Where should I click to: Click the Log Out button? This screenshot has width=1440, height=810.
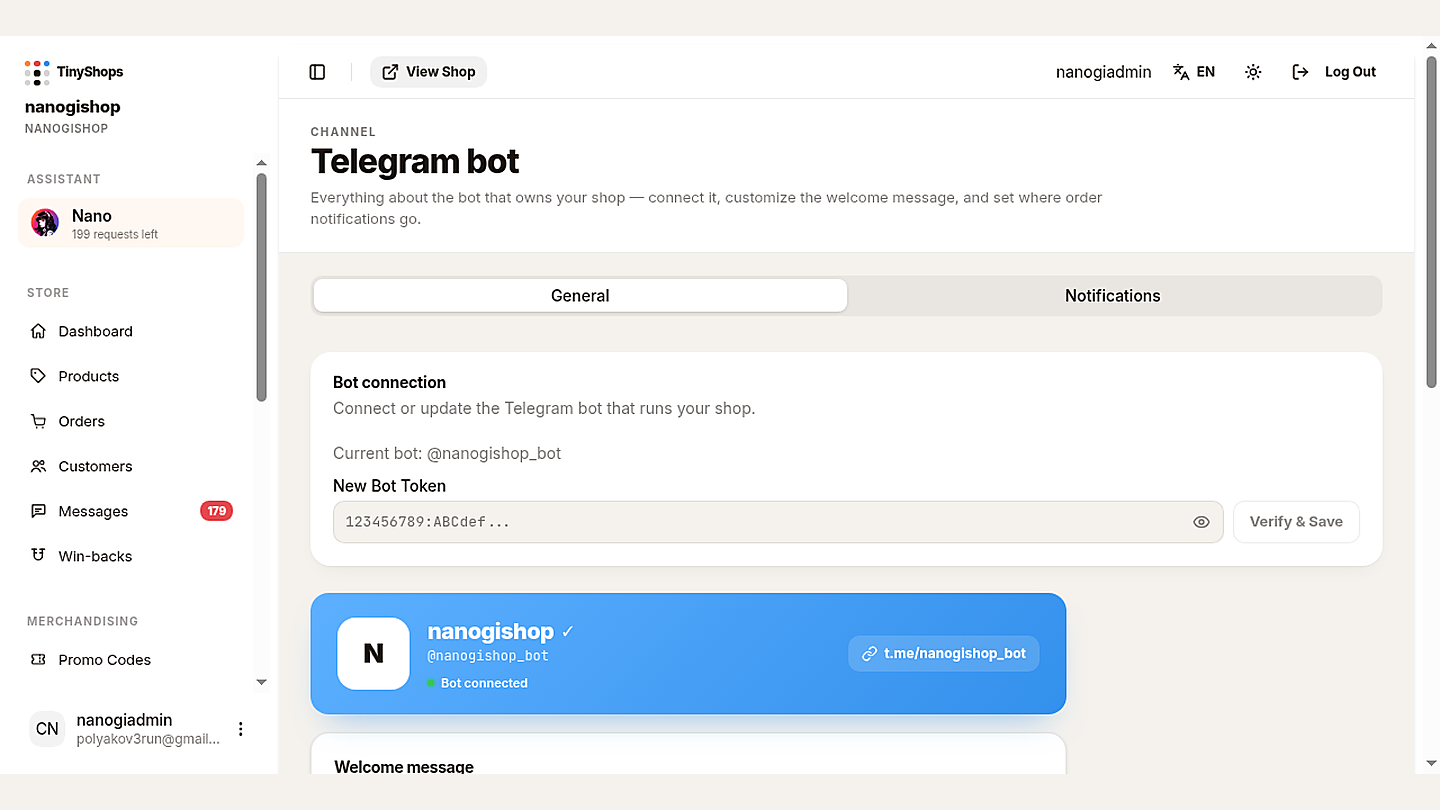pos(1334,72)
